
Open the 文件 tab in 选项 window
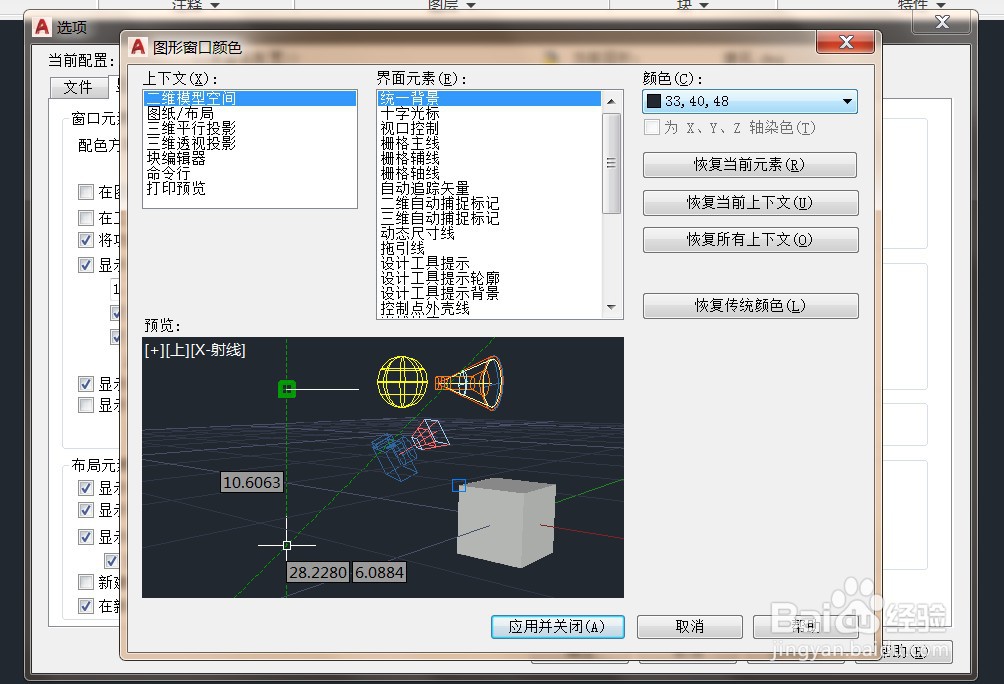click(79, 87)
